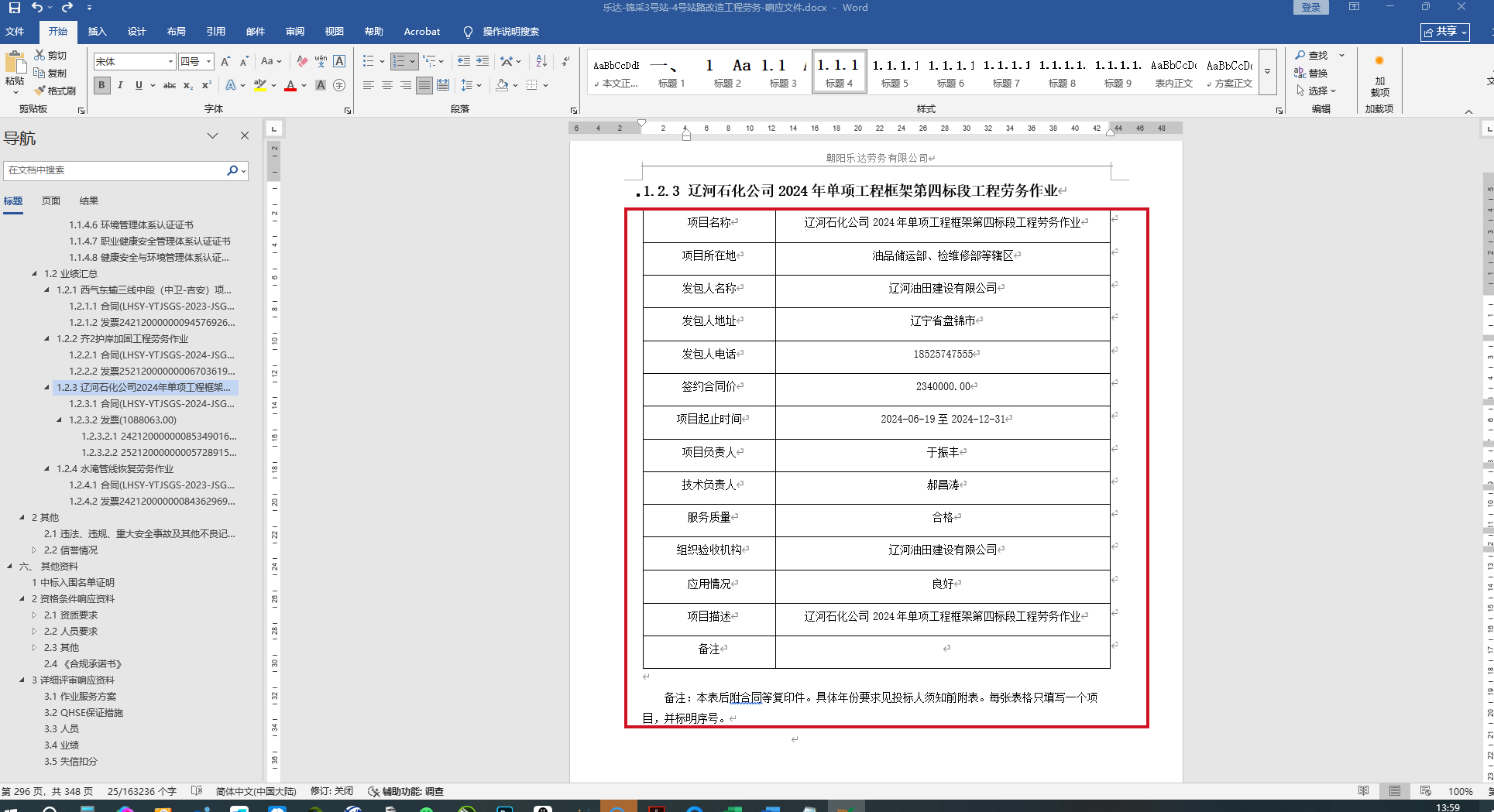The width and height of the screenshot is (1494, 812).
Task: Apply subscript formatting
Action: coord(188,85)
